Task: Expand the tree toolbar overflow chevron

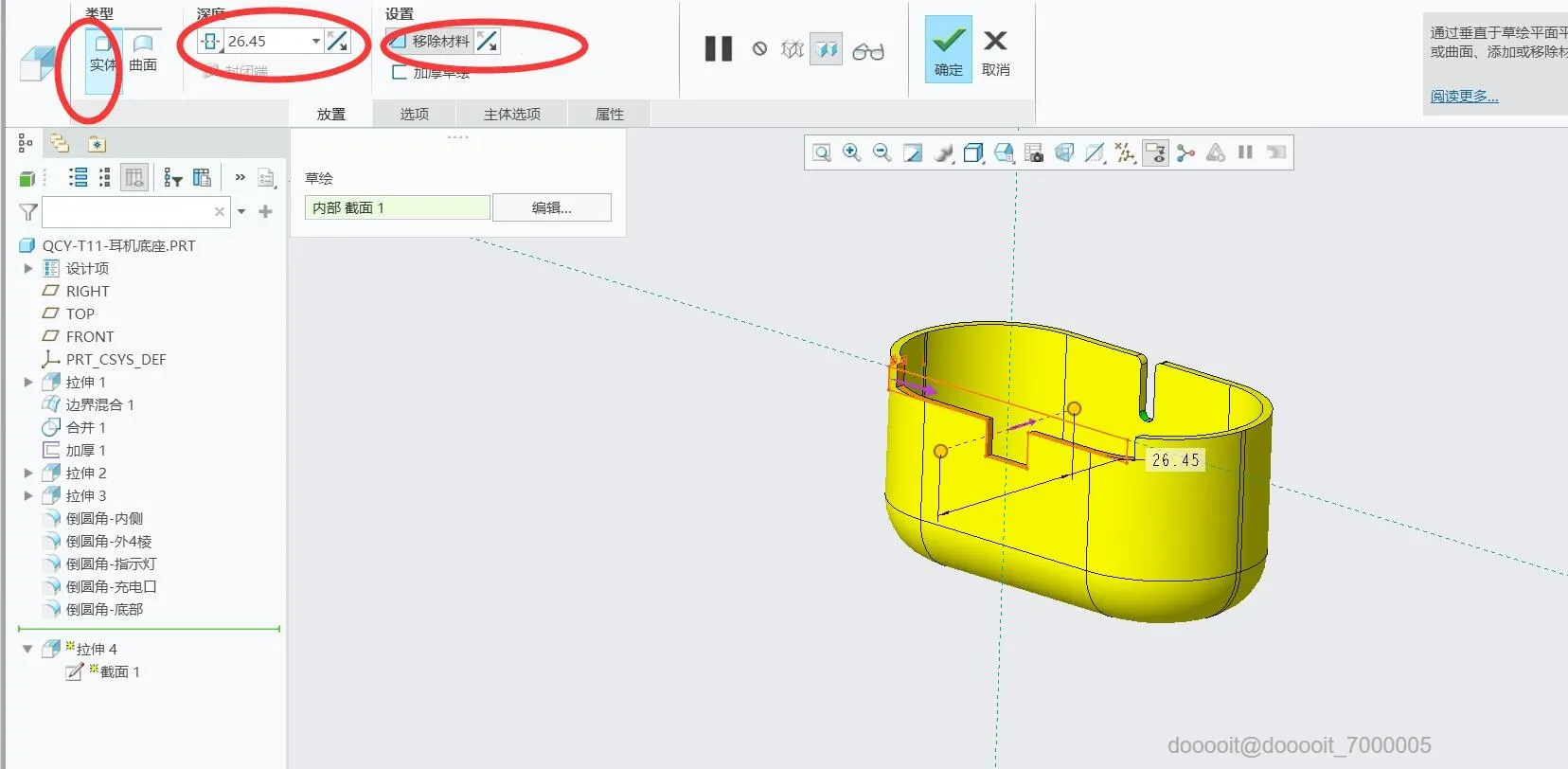Action: click(241, 177)
